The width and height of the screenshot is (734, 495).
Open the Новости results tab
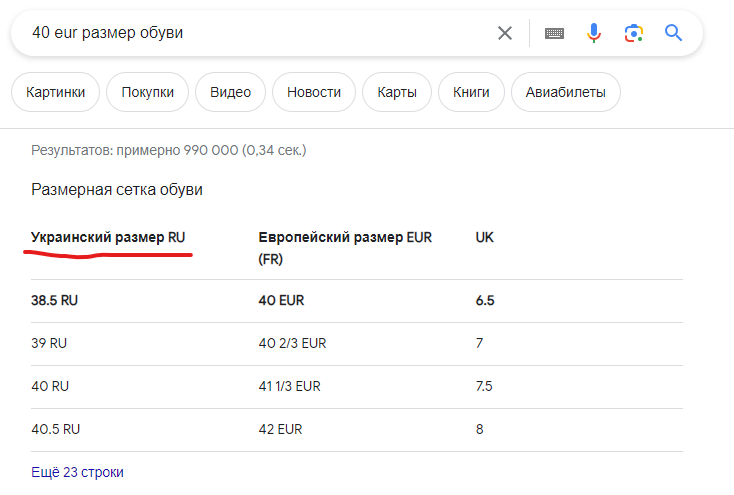point(314,92)
